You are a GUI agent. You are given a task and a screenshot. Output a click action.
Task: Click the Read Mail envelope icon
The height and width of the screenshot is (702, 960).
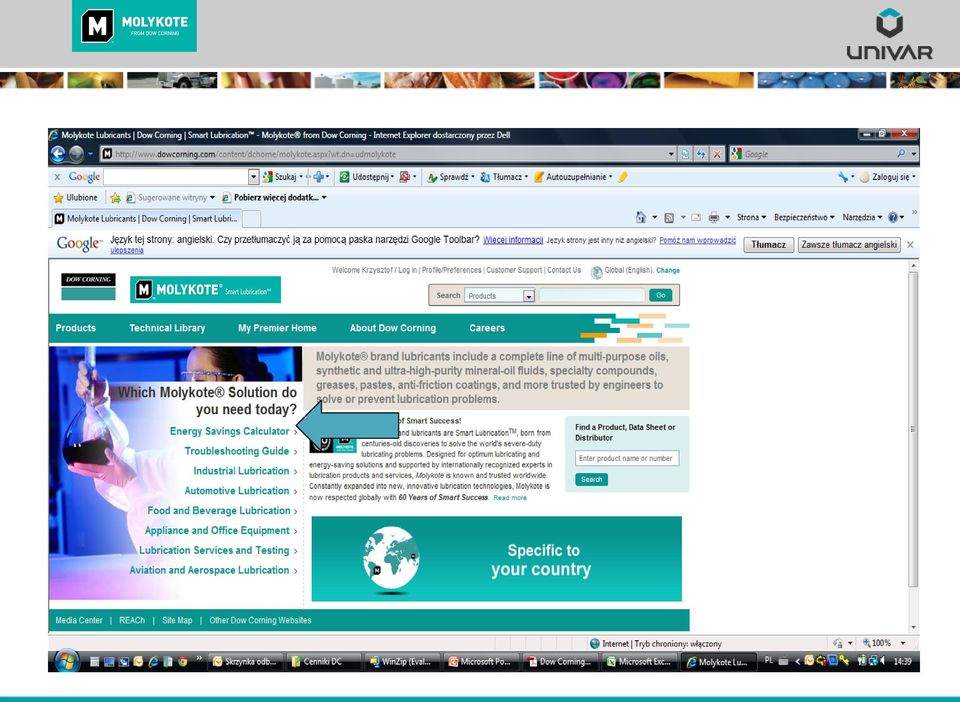[x=696, y=217]
